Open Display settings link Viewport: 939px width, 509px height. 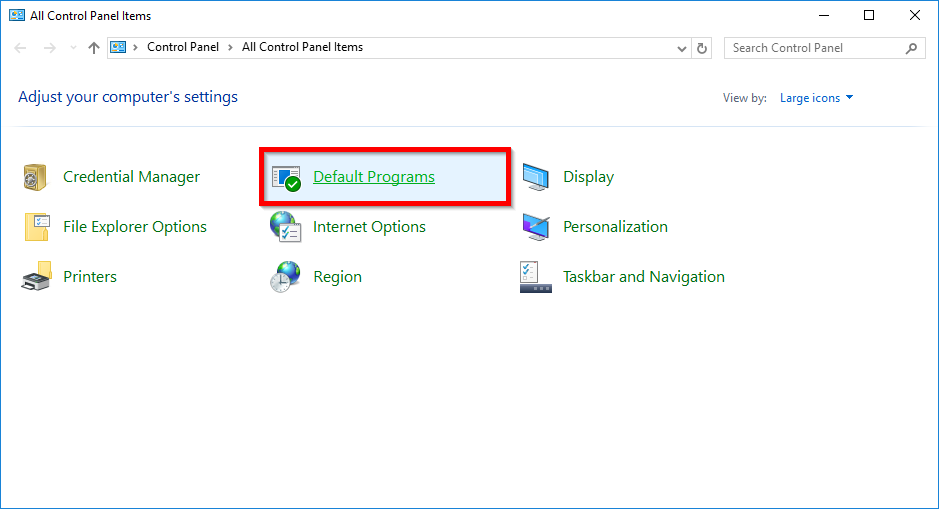click(x=589, y=177)
